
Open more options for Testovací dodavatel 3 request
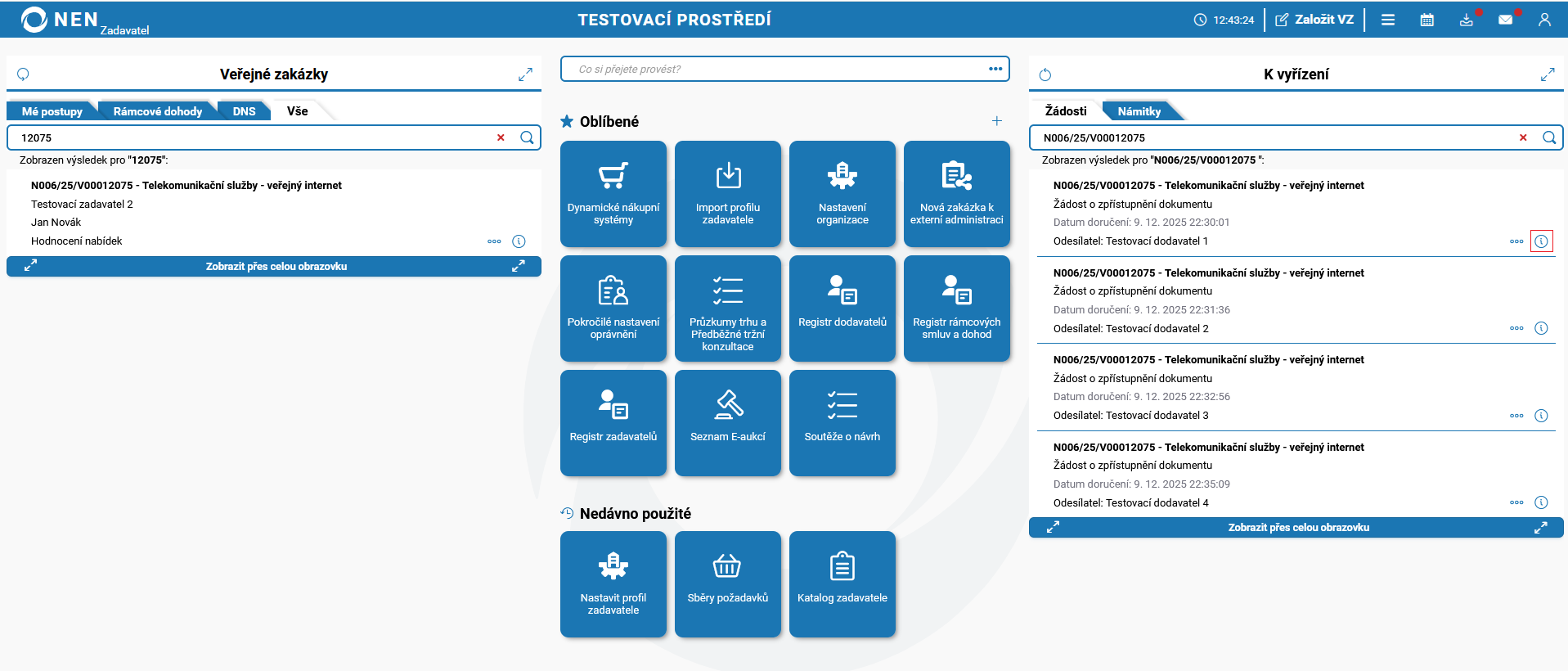1516,416
